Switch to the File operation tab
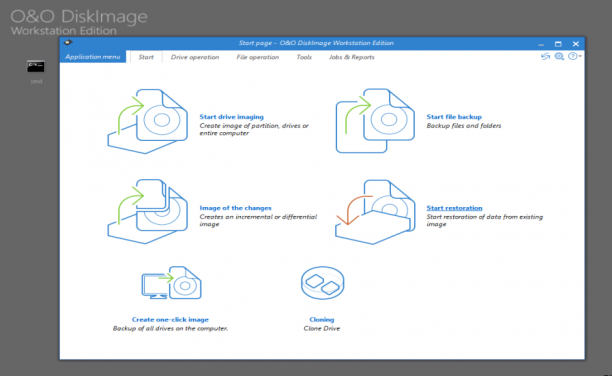 coord(258,57)
